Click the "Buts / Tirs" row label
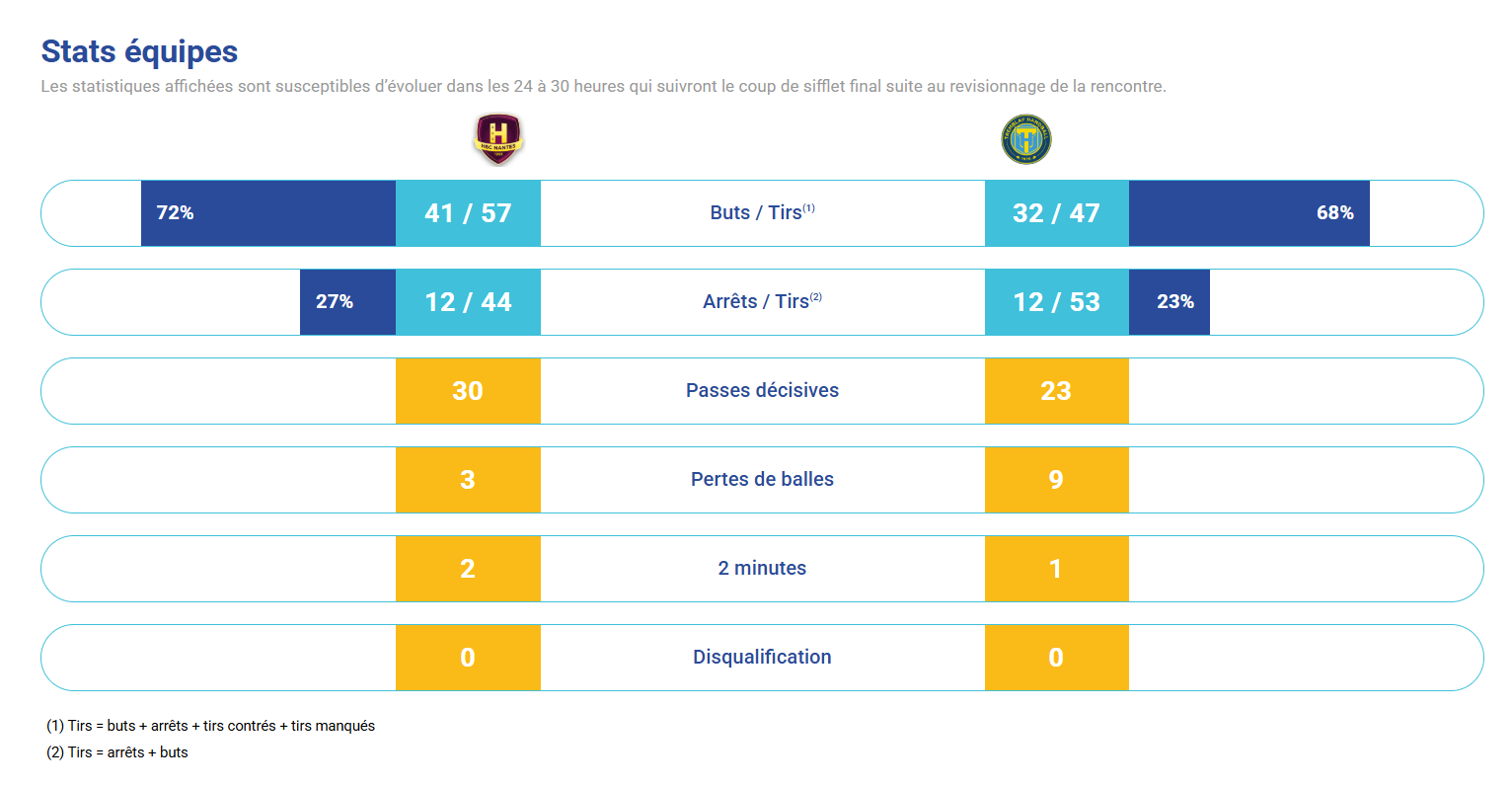The height and width of the screenshot is (788, 1512). pyautogui.click(x=762, y=213)
